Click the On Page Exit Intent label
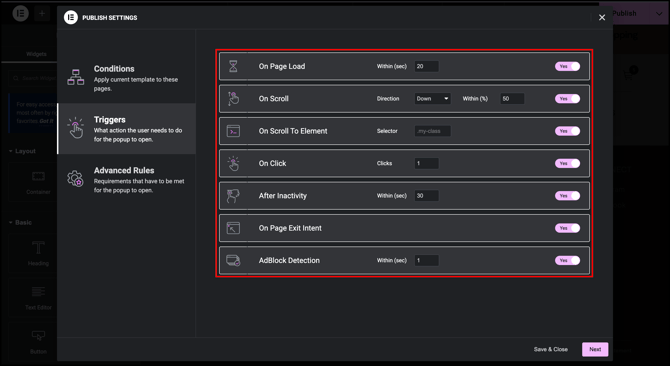Image resolution: width=670 pixels, height=366 pixels. click(290, 228)
